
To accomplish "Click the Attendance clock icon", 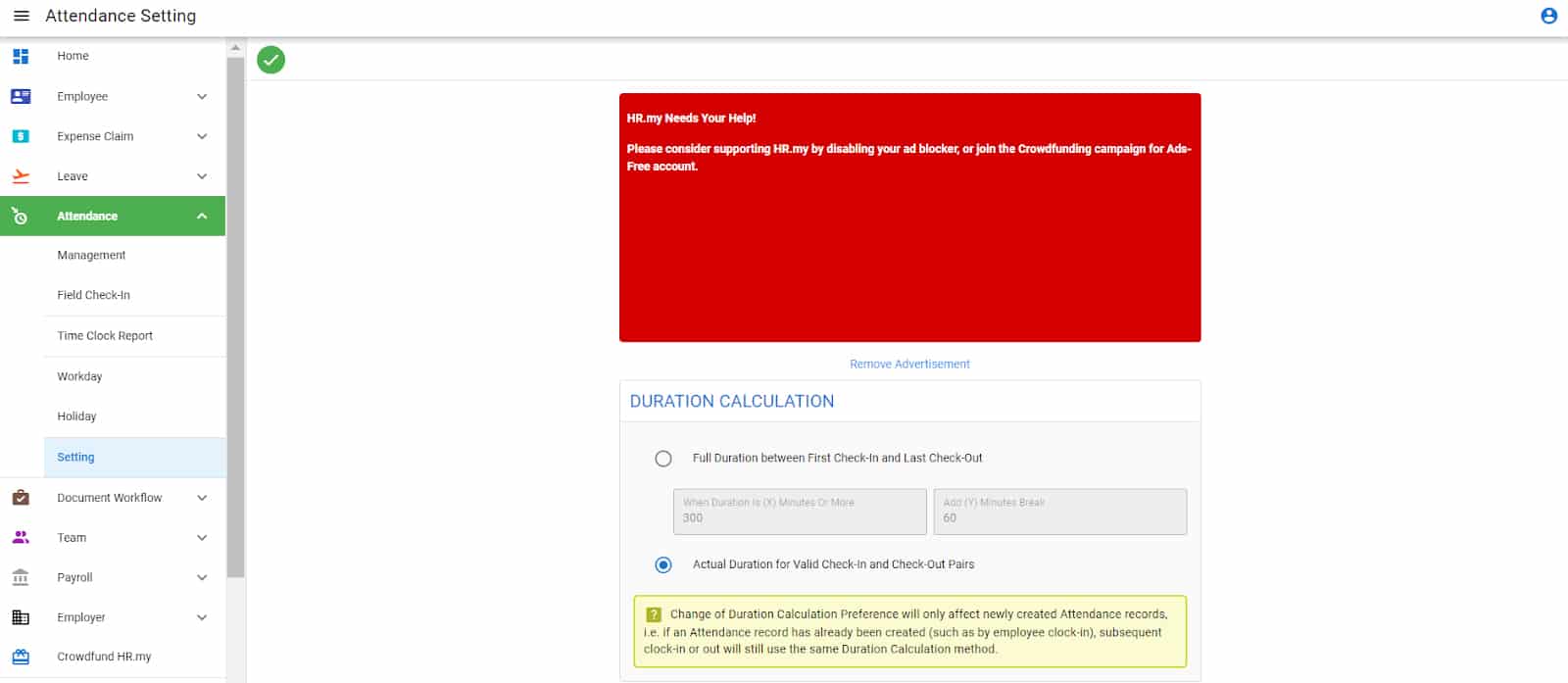I will (x=20, y=216).
